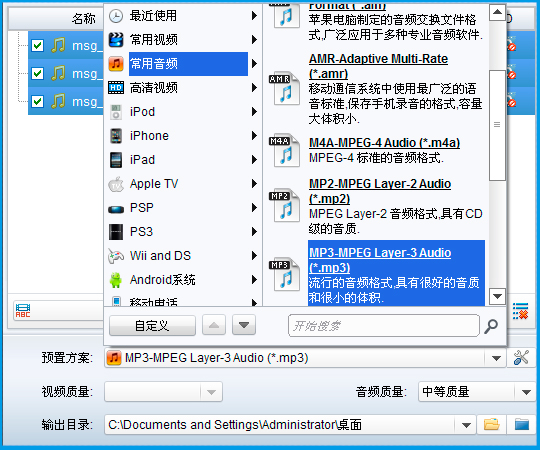Click the PS3 console icon
The height and width of the screenshot is (450, 540).
(x=116, y=232)
